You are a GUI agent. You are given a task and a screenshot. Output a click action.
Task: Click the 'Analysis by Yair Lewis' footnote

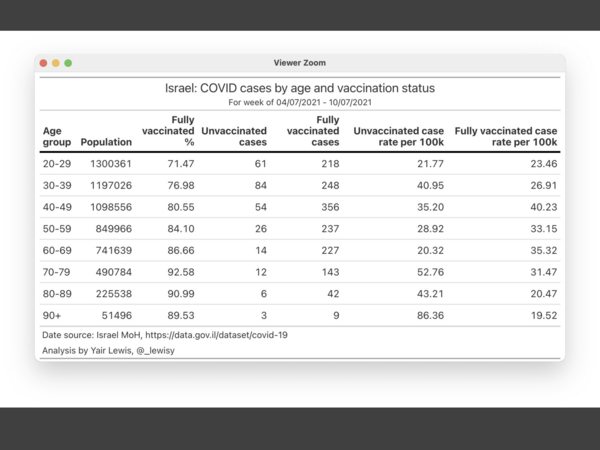click(x=108, y=351)
